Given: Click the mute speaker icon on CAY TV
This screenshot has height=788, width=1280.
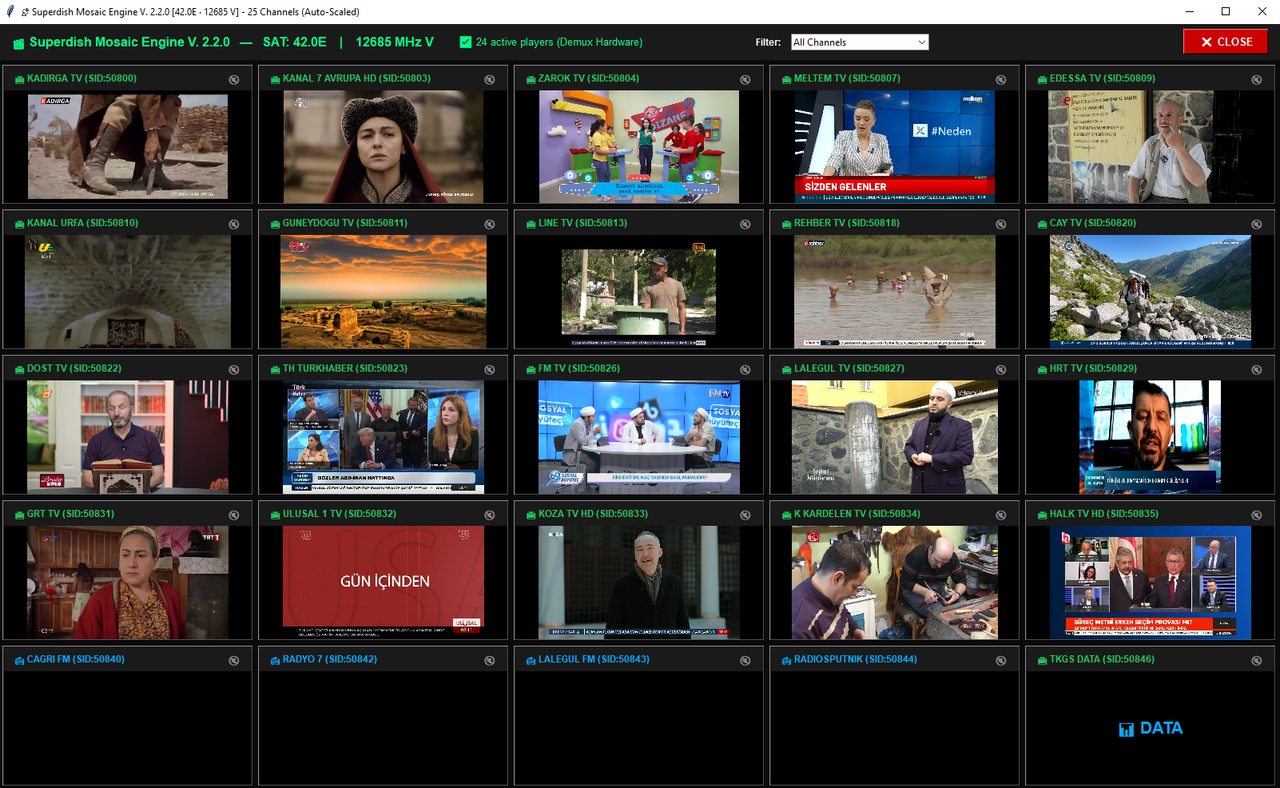Looking at the screenshot, I should click(1257, 224).
